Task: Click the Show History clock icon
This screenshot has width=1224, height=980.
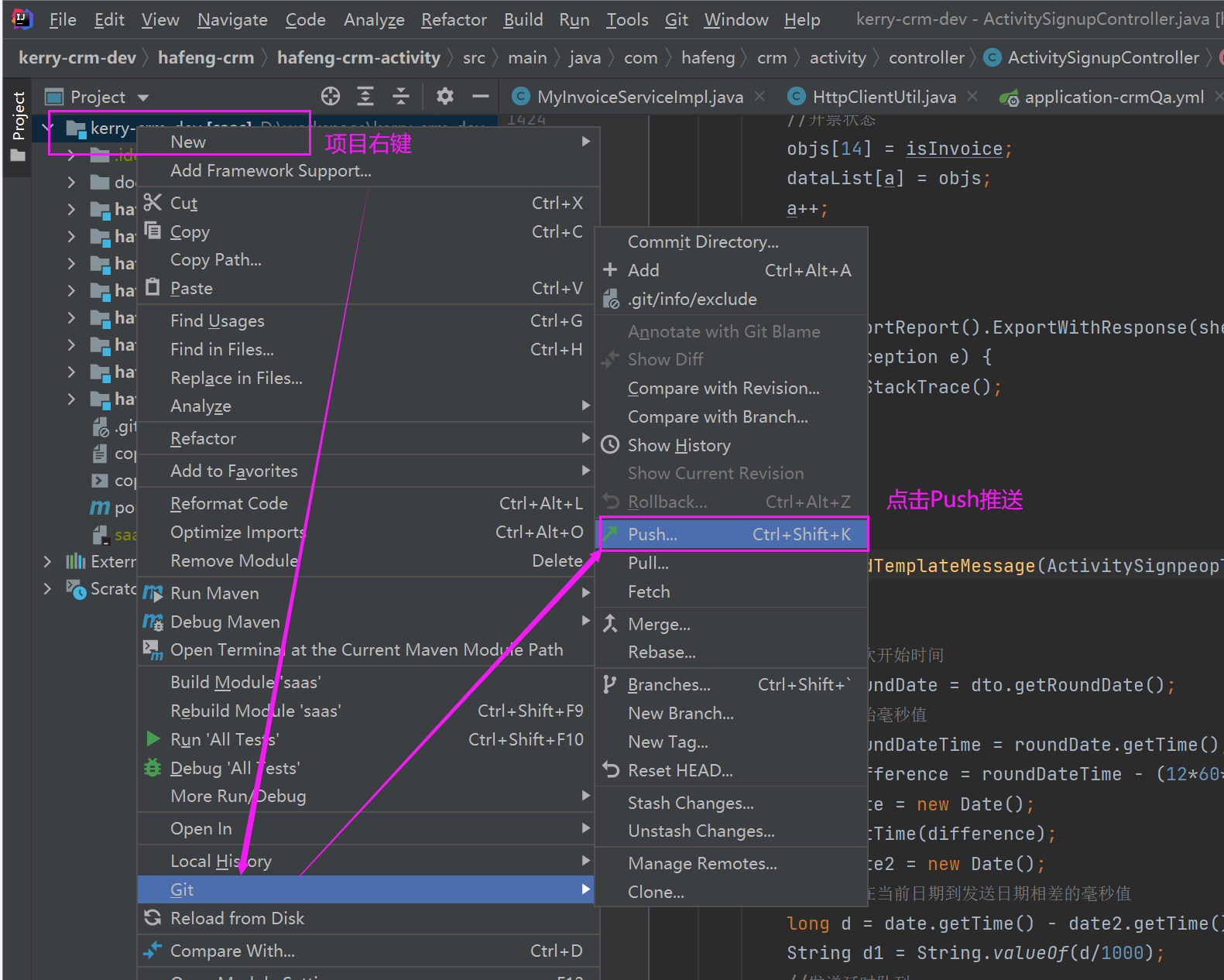Action: 611,444
